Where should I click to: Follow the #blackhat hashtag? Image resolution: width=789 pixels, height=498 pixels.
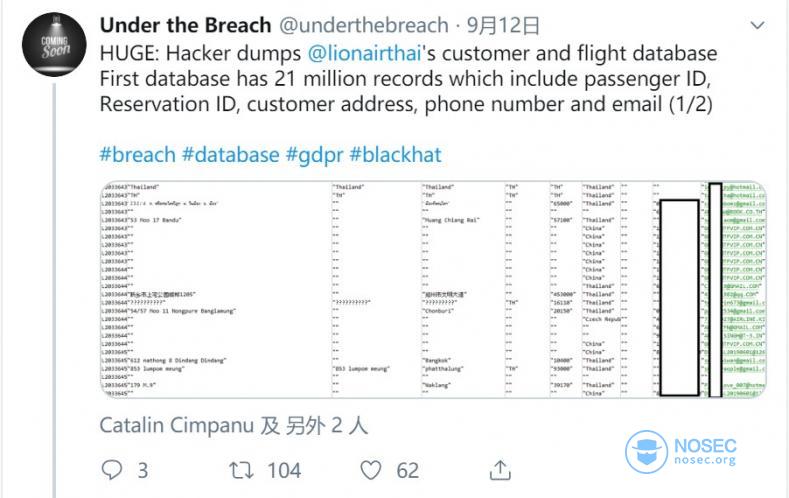click(x=396, y=154)
